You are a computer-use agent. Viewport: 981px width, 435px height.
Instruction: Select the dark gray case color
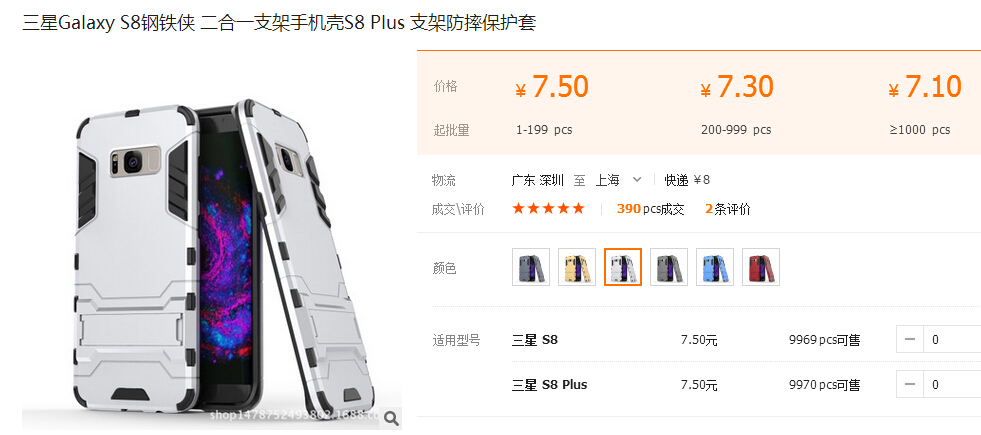tap(669, 267)
